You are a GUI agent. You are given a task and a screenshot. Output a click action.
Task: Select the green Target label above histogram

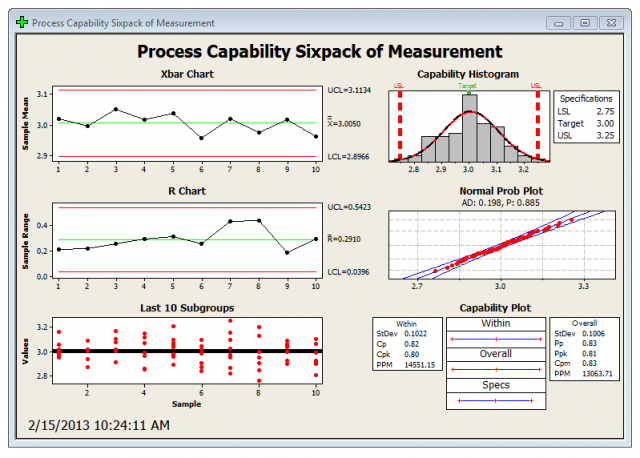[468, 86]
